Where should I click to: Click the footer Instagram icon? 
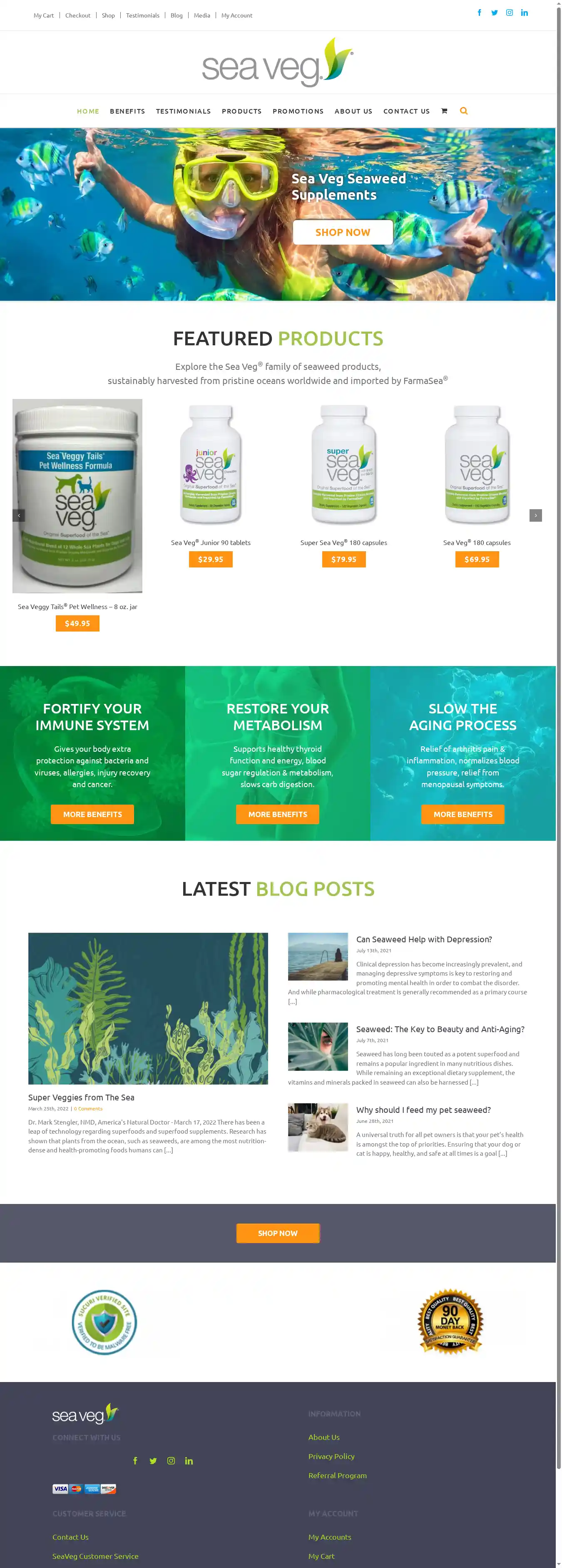click(171, 1461)
